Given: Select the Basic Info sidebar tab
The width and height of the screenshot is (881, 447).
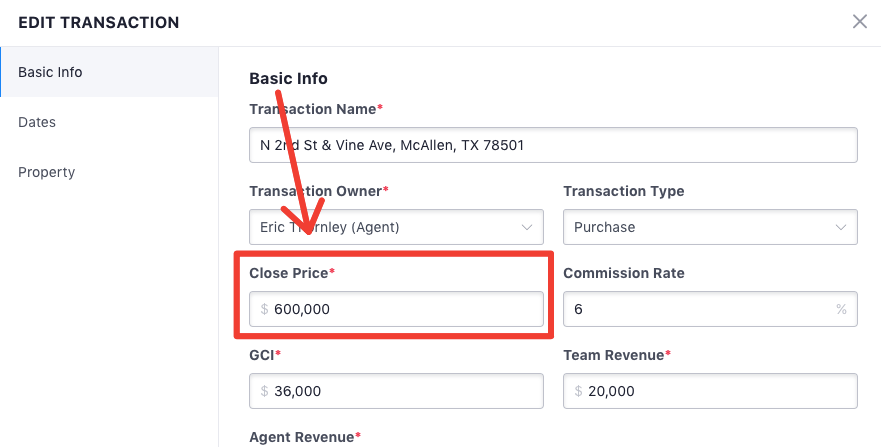Looking at the screenshot, I should pyautogui.click(x=50, y=72).
